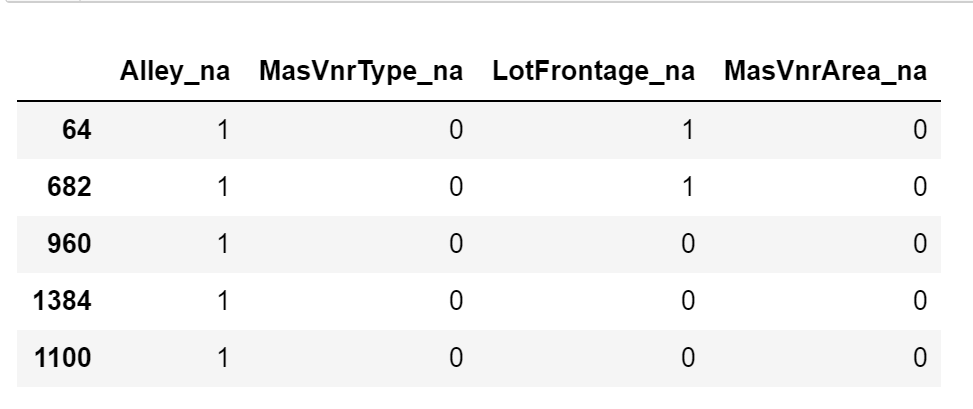The width and height of the screenshot is (973, 409).
Task: Select MasVnrType_na value in row 1384
Action: pyautogui.click(x=456, y=301)
